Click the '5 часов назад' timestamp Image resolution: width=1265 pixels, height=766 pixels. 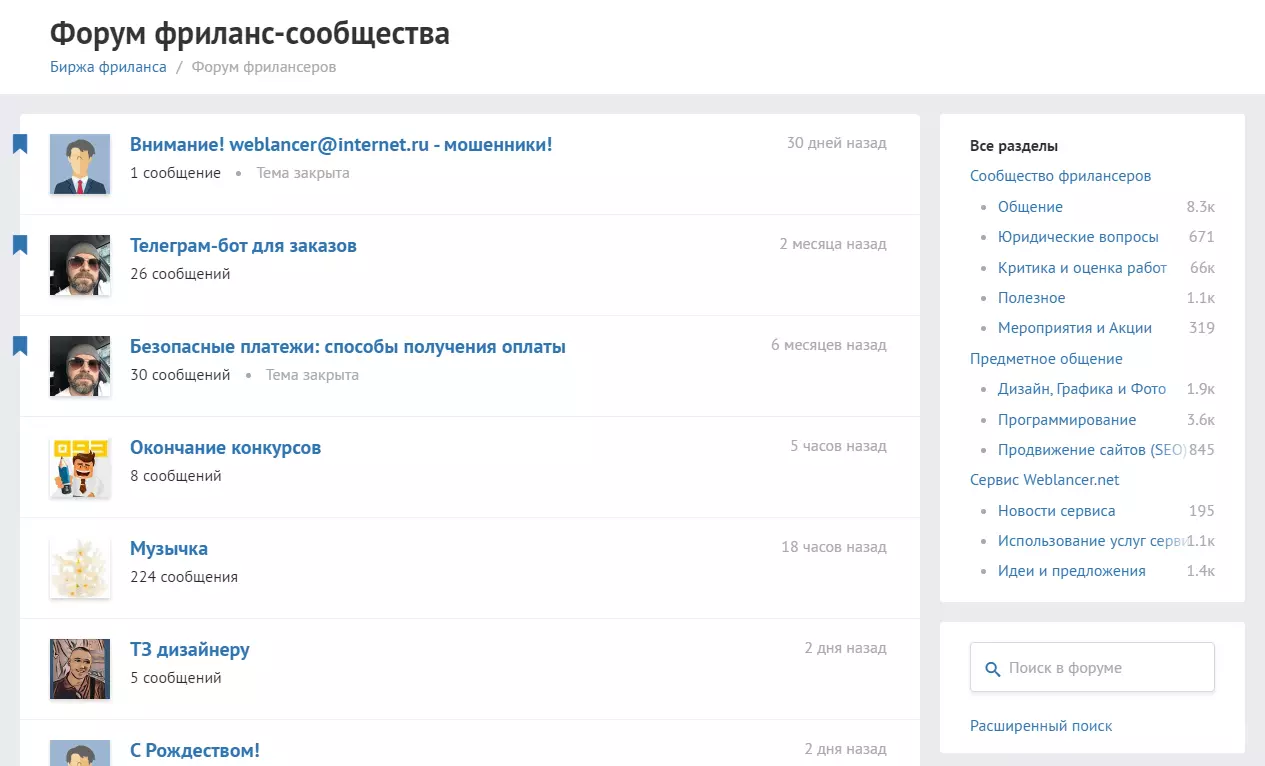pos(838,446)
